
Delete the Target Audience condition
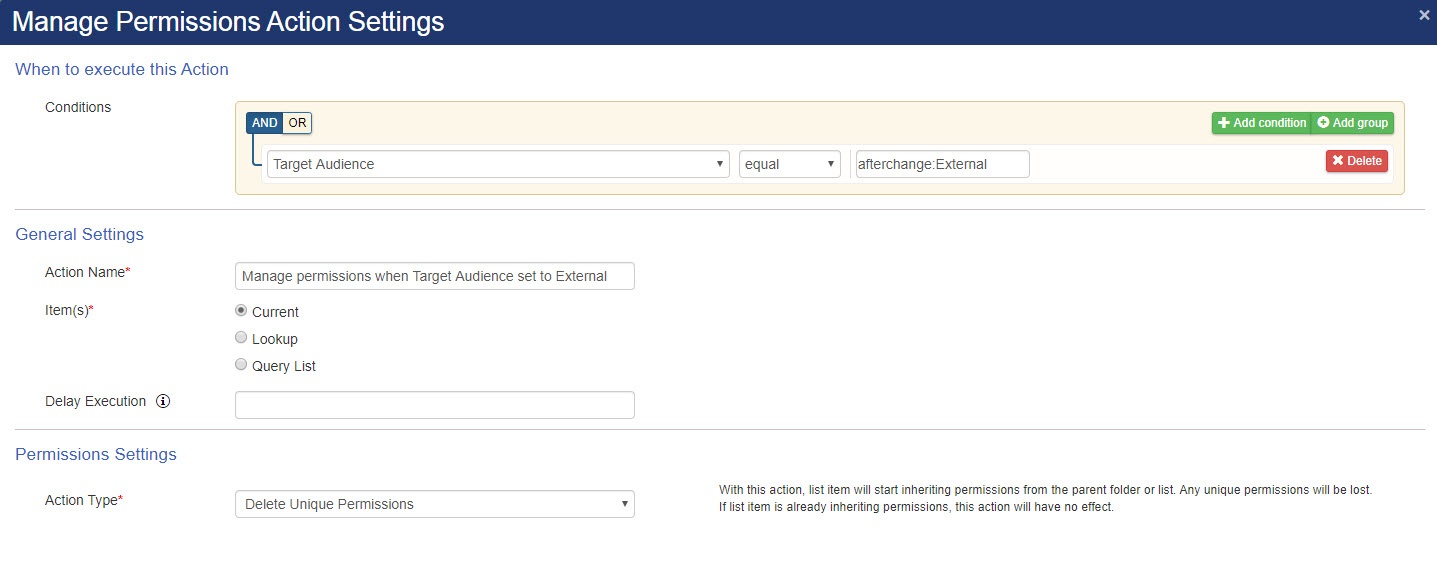coord(1357,161)
